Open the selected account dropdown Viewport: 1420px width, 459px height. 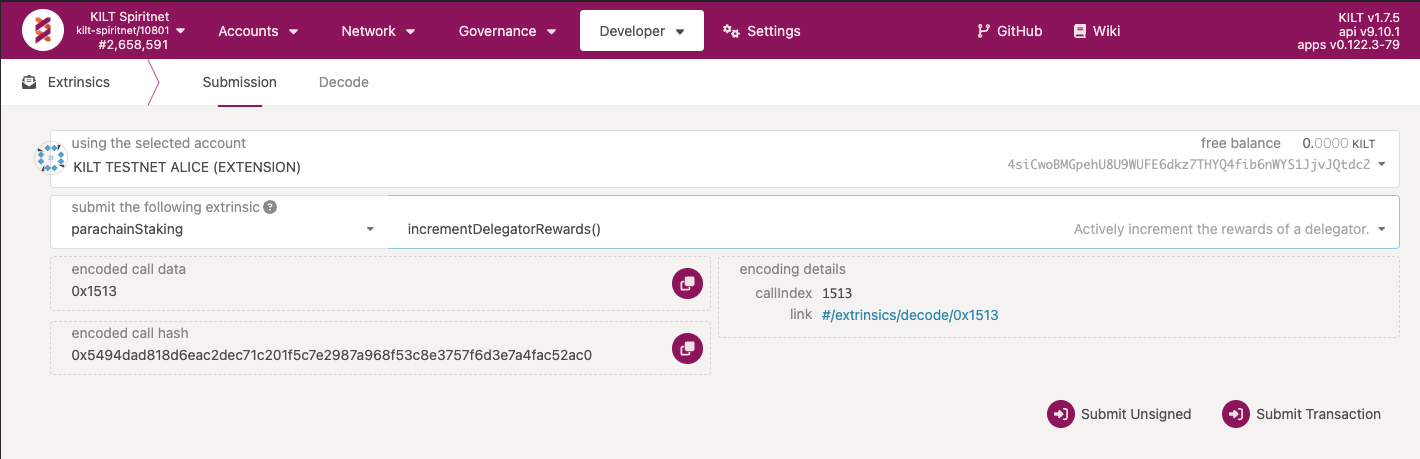click(725, 158)
